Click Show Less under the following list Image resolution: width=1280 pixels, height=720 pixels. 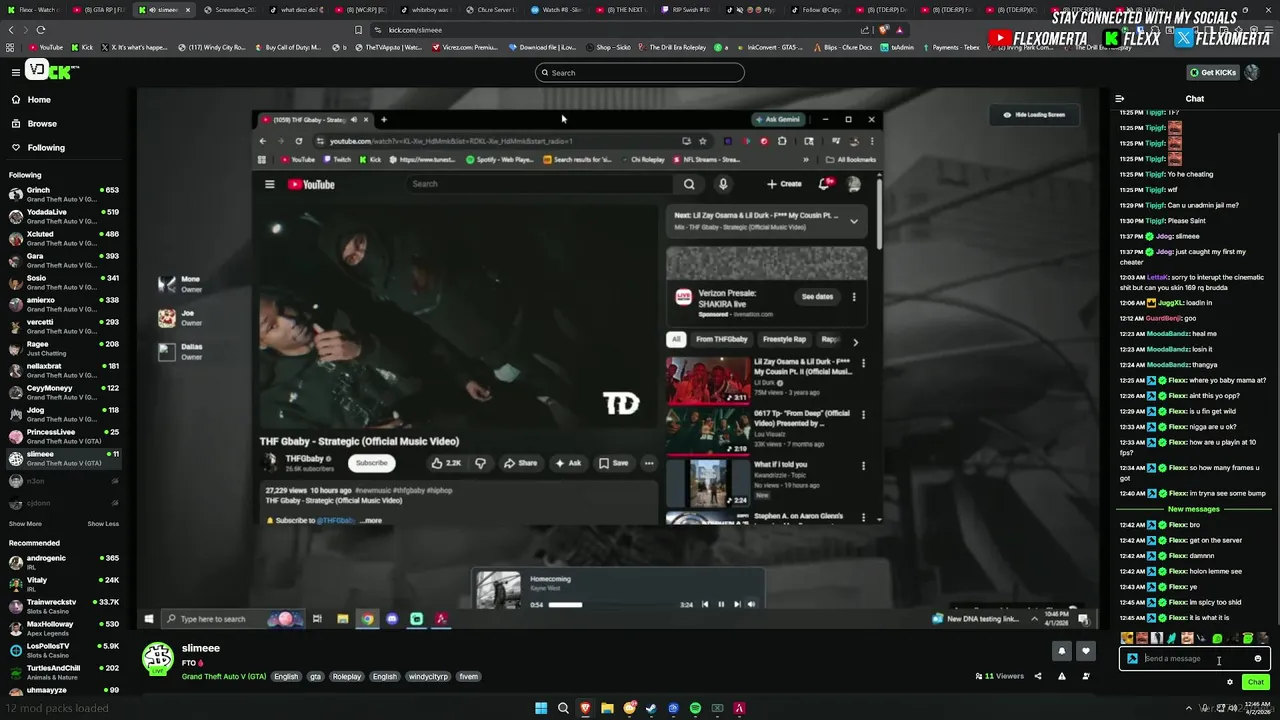pyautogui.click(x=103, y=524)
